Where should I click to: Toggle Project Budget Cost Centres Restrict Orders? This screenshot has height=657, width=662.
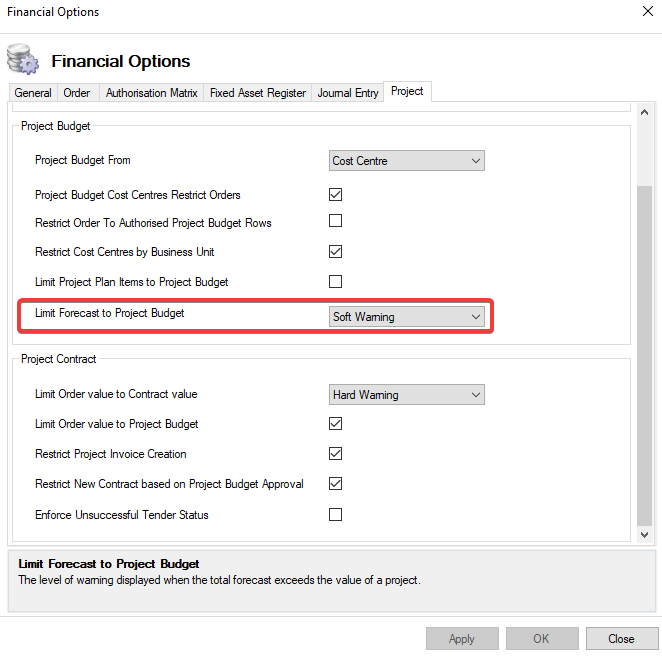[336, 194]
